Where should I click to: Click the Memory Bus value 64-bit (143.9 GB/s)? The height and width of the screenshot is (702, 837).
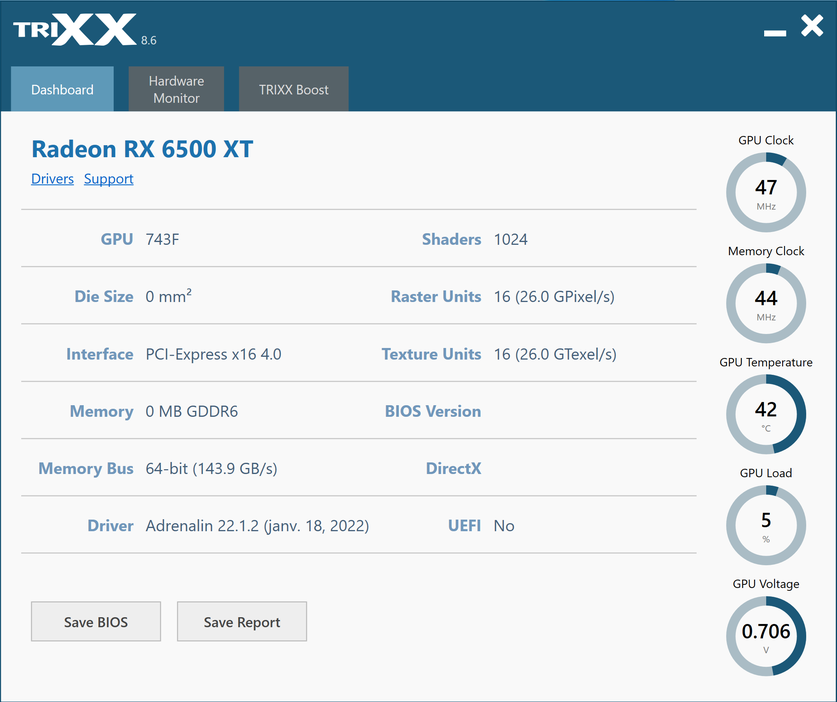coord(211,469)
